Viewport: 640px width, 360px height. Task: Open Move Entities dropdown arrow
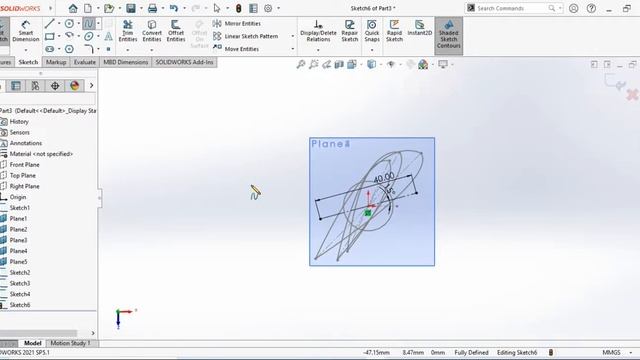[x=293, y=49]
